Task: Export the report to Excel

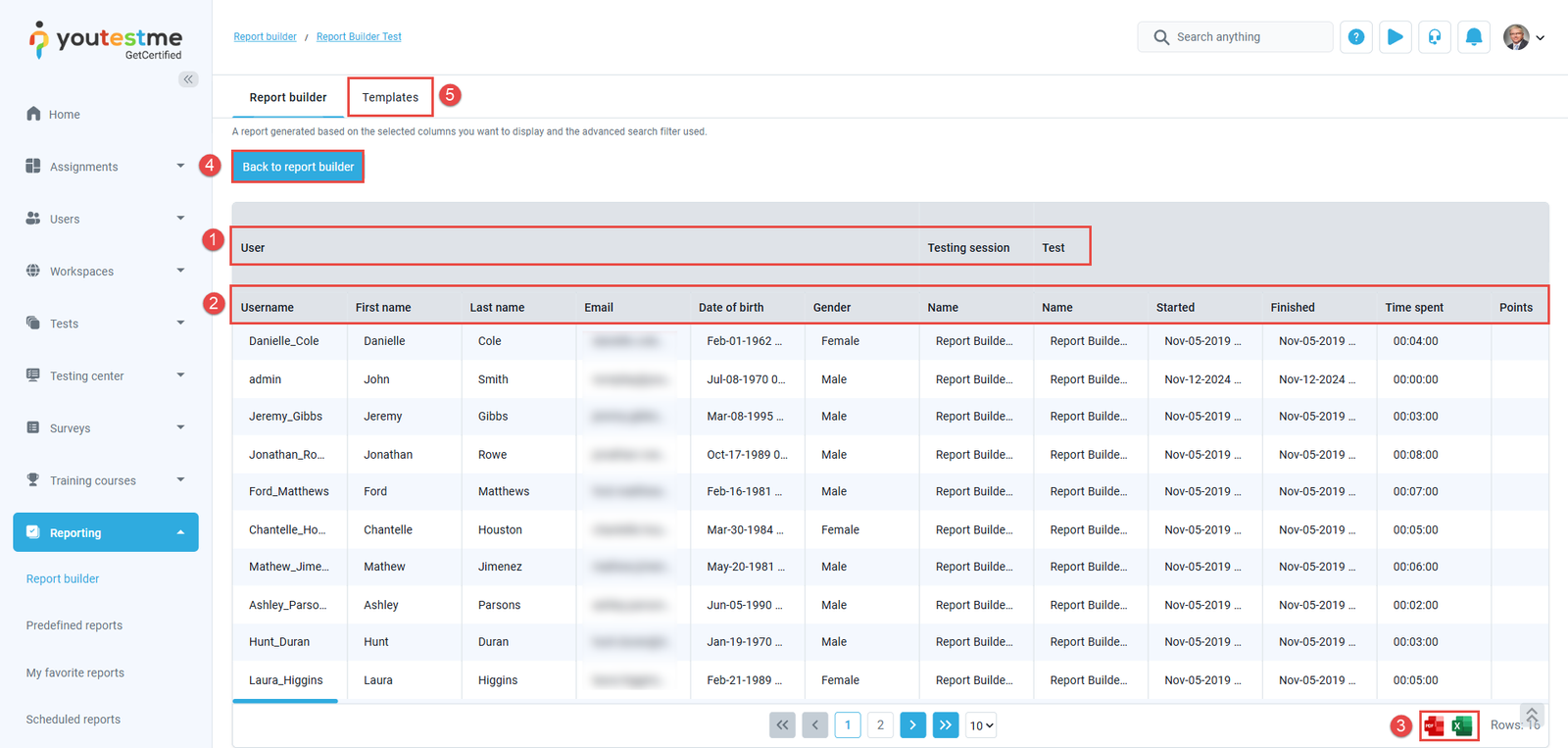Action: point(1462,725)
